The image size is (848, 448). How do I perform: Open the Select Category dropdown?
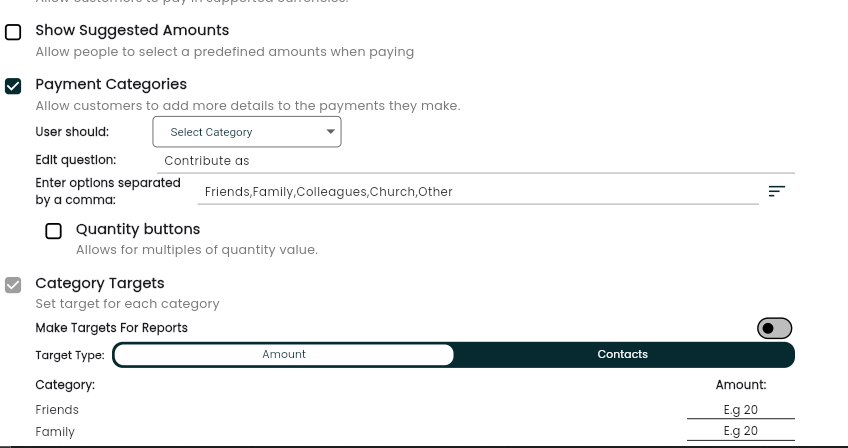(247, 132)
